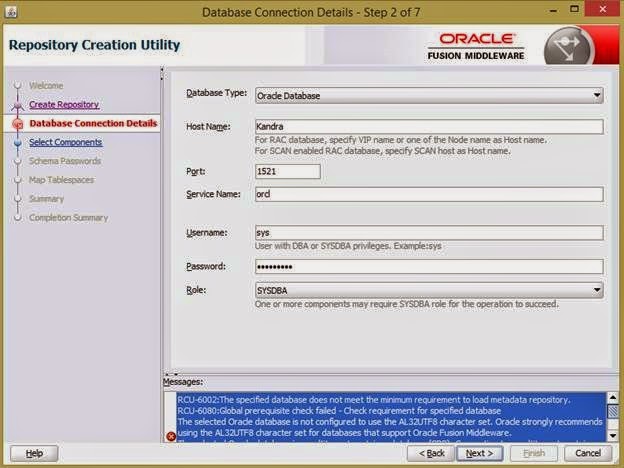The width and height of the screenshot is (624, 468).
Task: Click the Summary step label
Action: 46,199
